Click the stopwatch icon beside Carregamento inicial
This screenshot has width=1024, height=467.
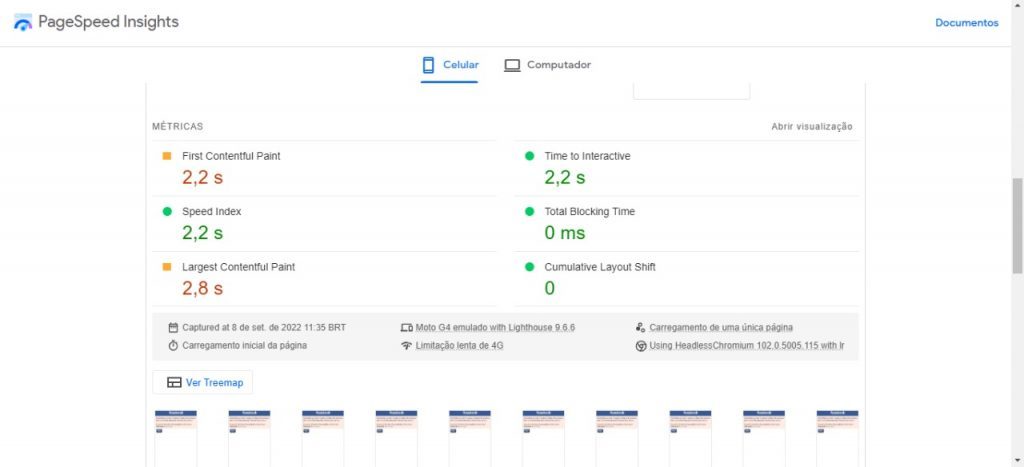(173, 345)
